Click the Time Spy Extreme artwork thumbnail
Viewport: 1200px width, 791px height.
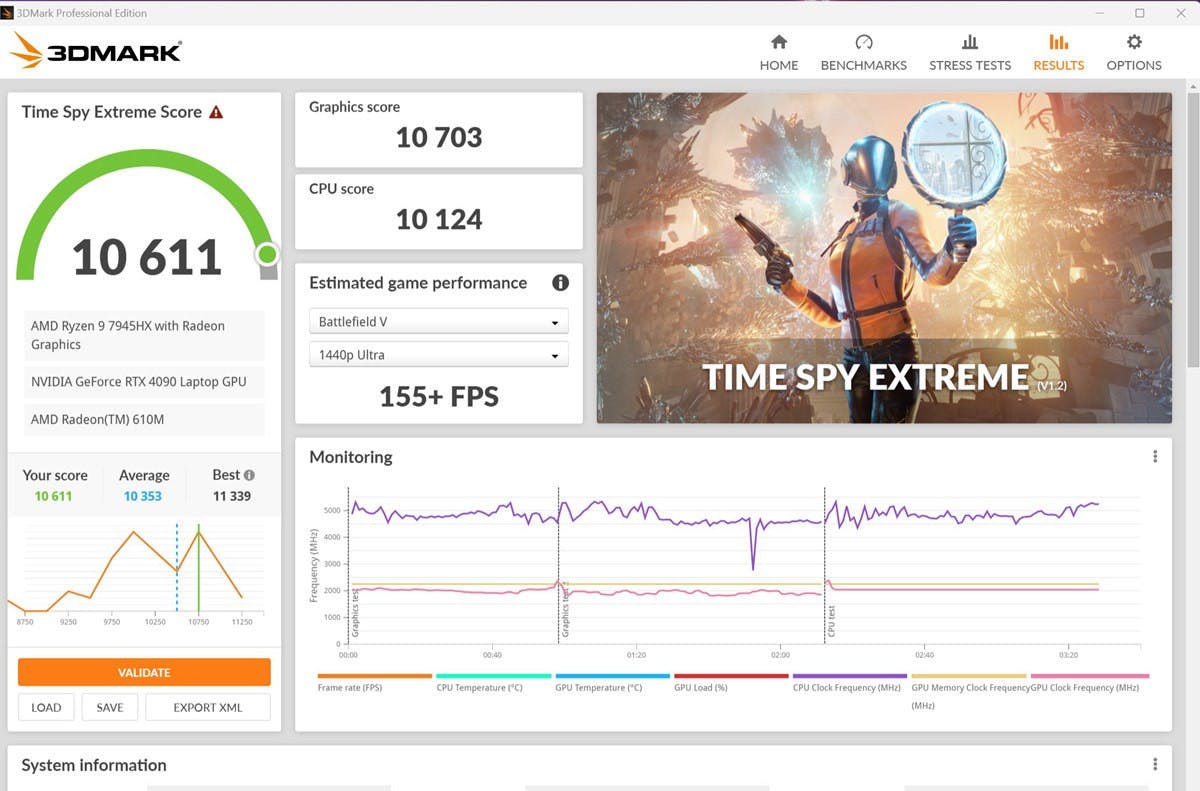coord(884,258)
